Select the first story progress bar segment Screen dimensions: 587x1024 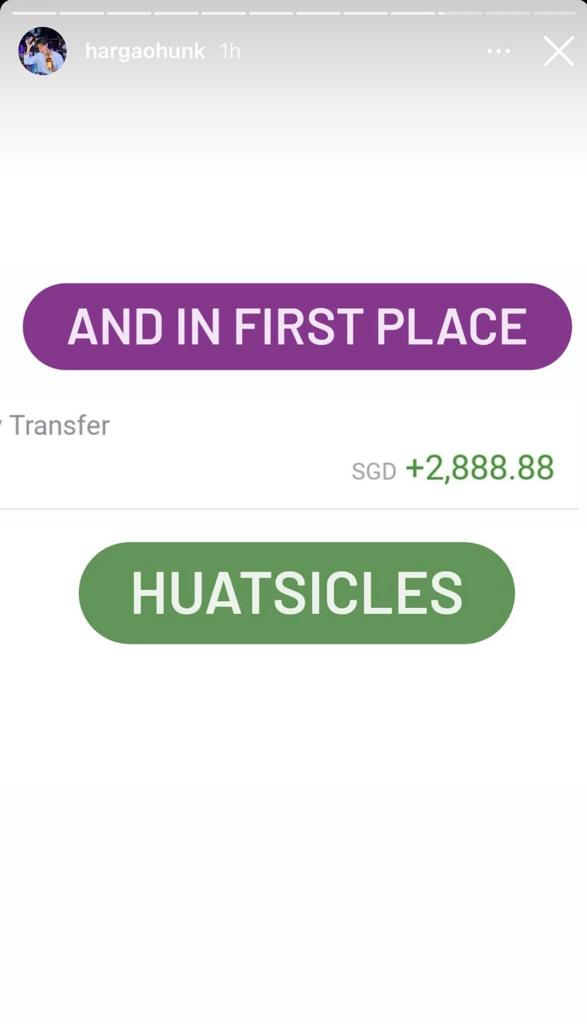click(35, 13)
